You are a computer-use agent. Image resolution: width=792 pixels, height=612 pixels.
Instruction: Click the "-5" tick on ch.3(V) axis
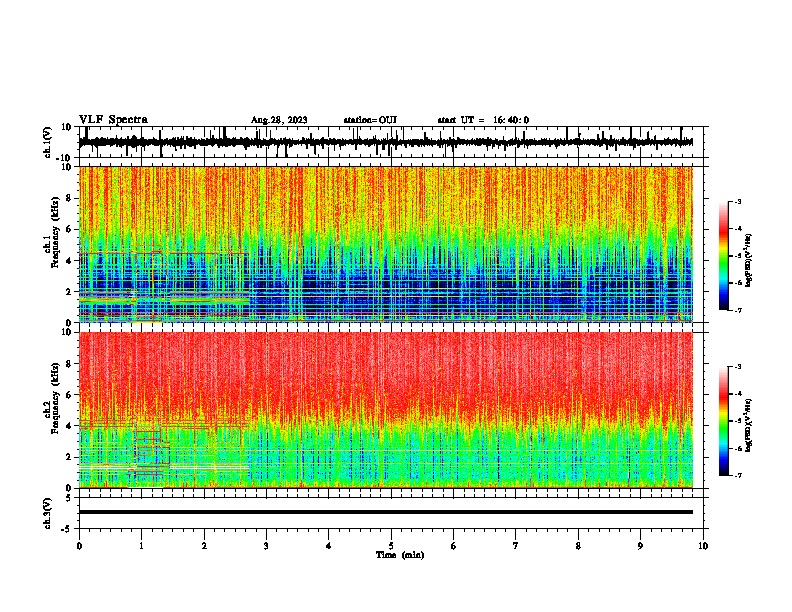[x=67, y=529]
